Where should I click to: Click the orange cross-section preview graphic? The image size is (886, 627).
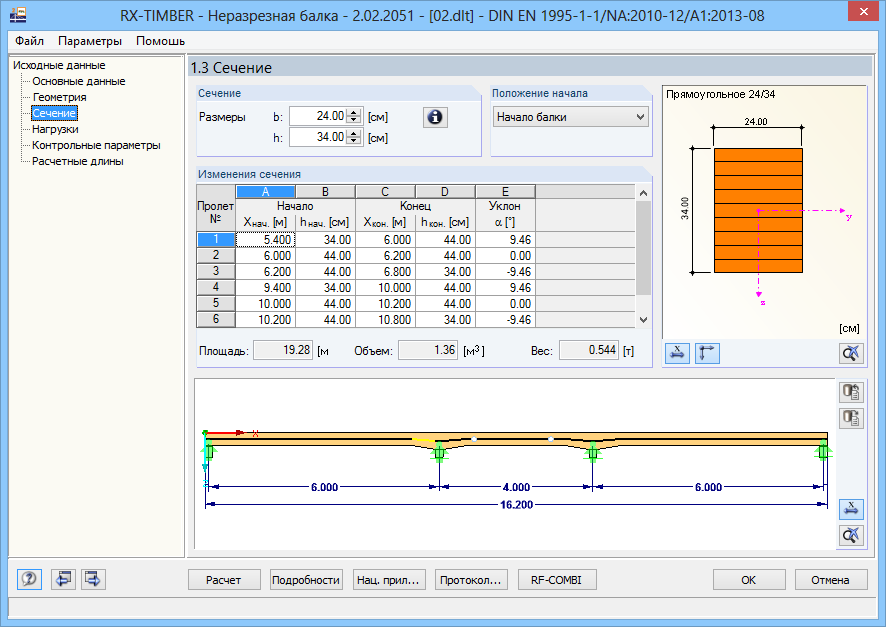(x=758, y=211)
